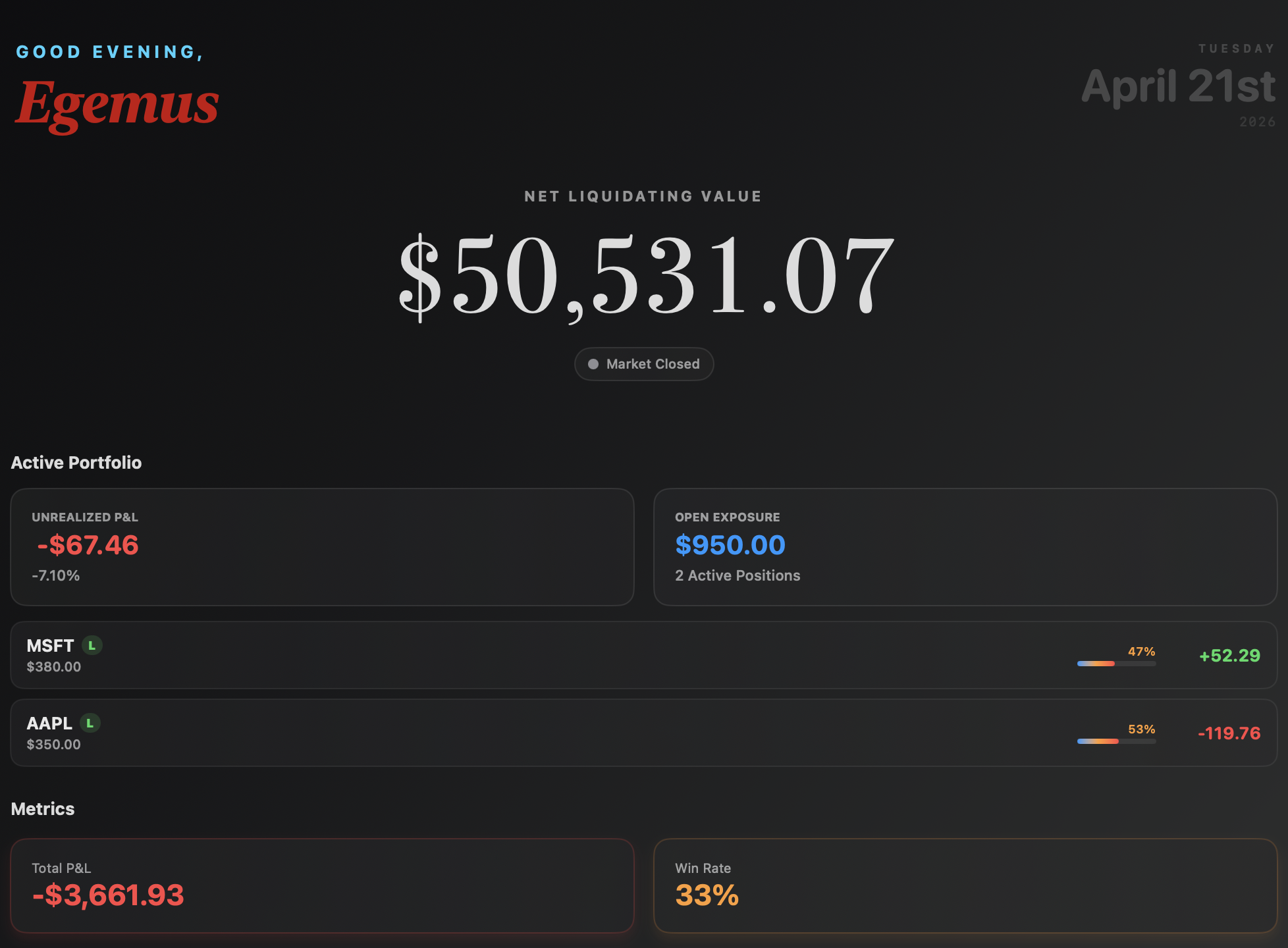Click the April 21st date display

tap(1179, 86)
